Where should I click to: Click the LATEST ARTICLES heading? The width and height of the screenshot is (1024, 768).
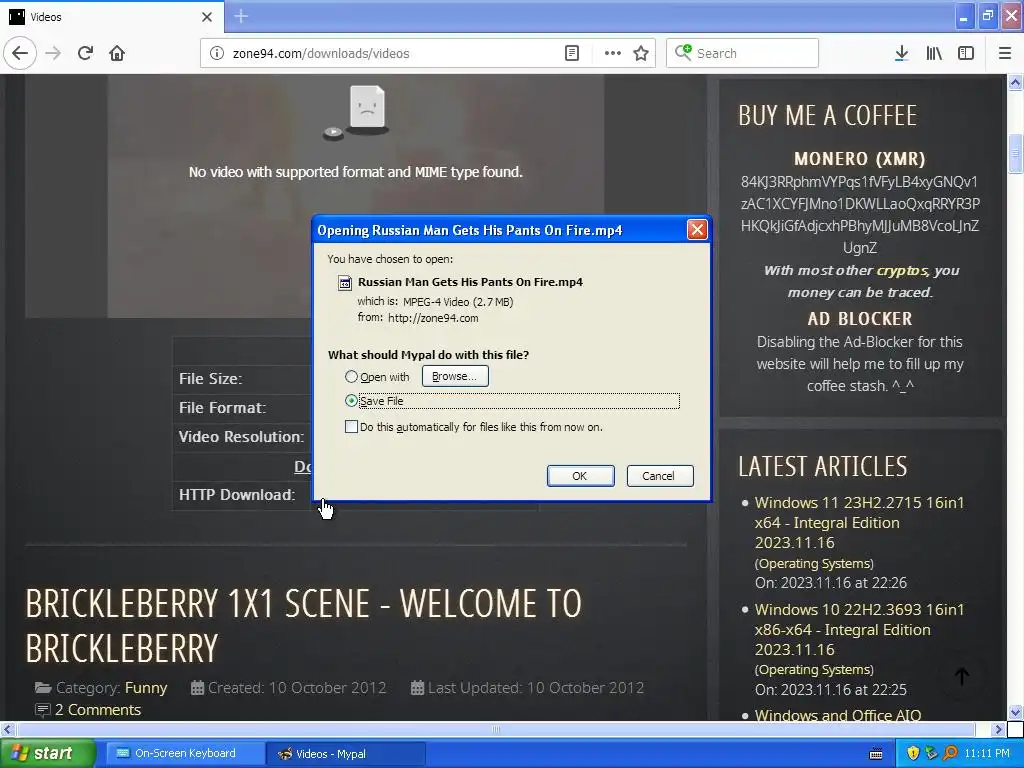click(x=823, y=466)
